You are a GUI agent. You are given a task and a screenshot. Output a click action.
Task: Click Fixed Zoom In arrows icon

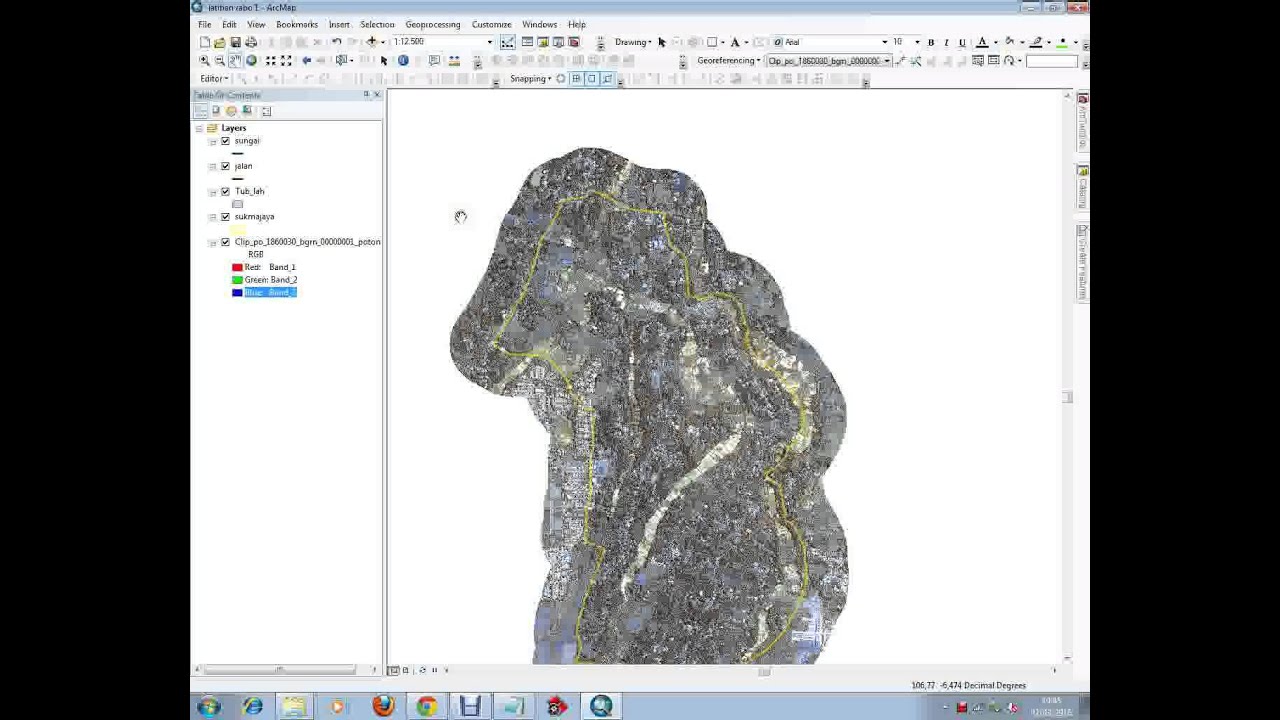click(271, 60)
